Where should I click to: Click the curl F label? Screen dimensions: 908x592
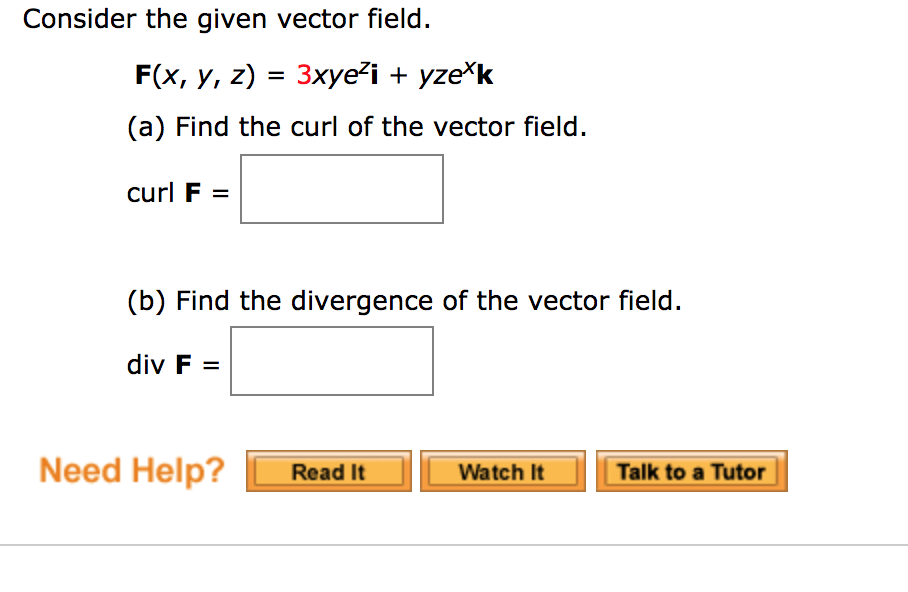[160, 193]
